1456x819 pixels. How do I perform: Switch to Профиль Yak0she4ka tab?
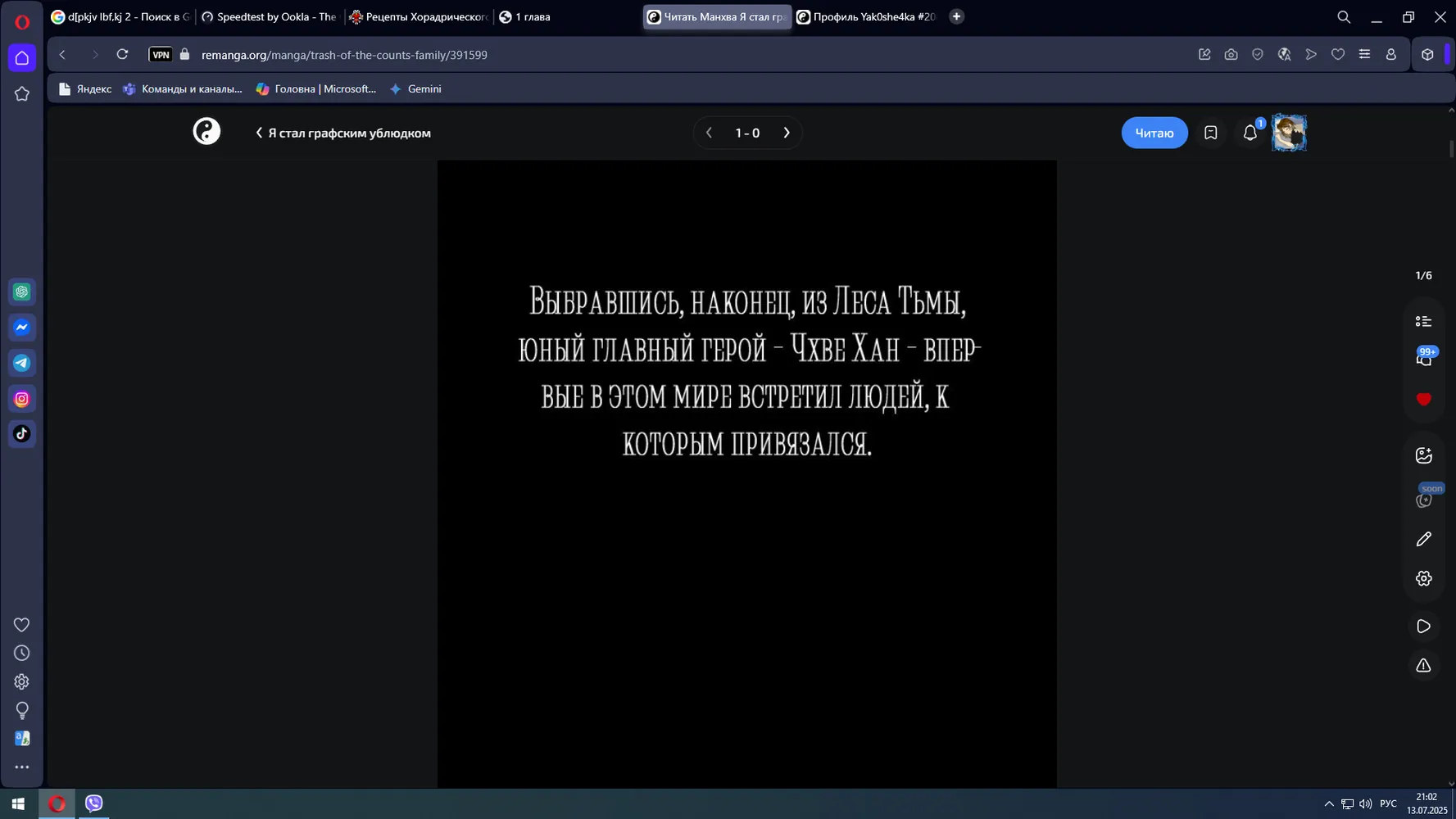tap(867, 16)
